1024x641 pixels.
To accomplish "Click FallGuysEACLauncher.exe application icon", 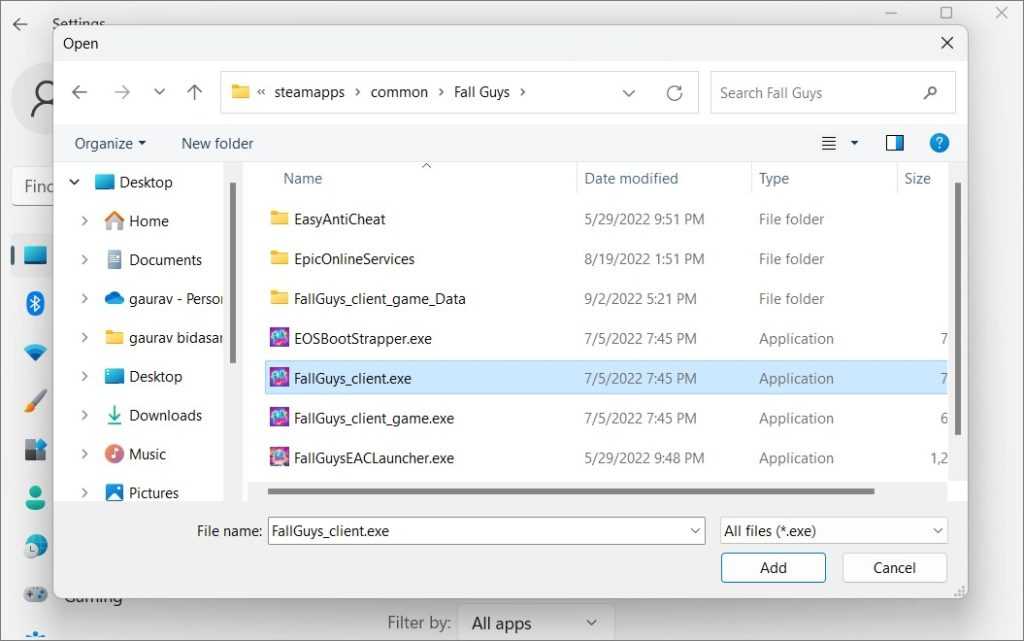I will point(279,457).
